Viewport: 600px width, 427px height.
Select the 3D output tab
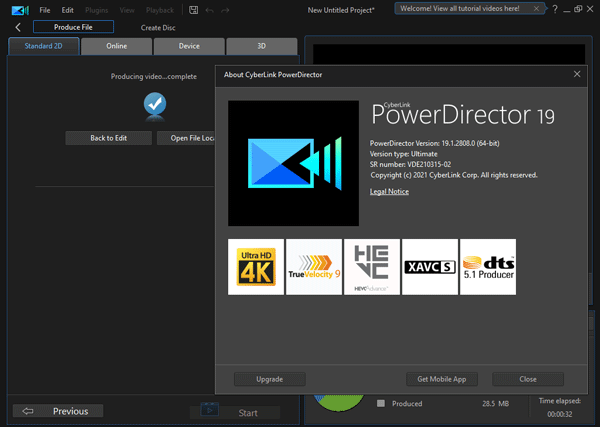tap(261, 46)
